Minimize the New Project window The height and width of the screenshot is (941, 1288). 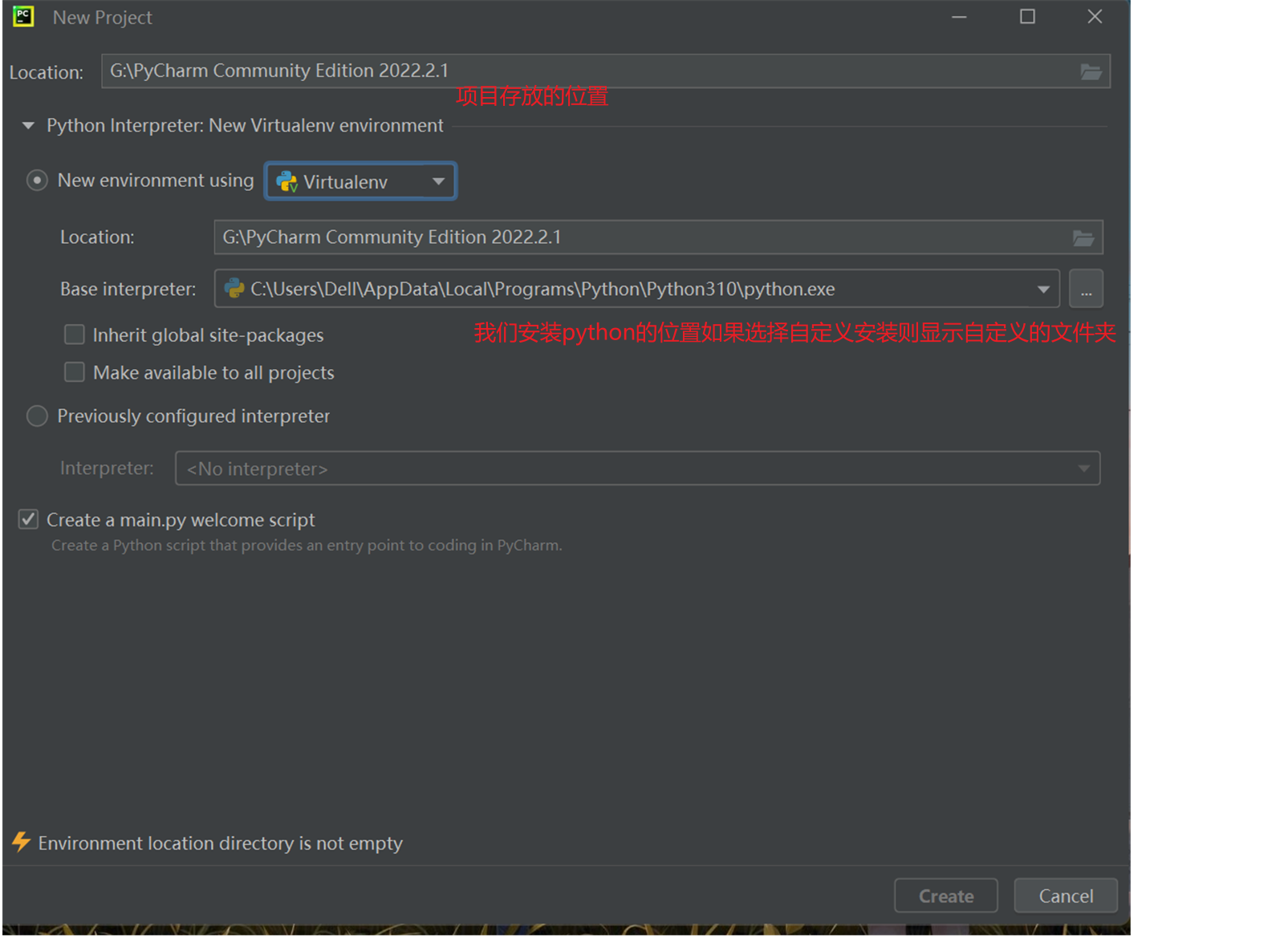point(958,17)
